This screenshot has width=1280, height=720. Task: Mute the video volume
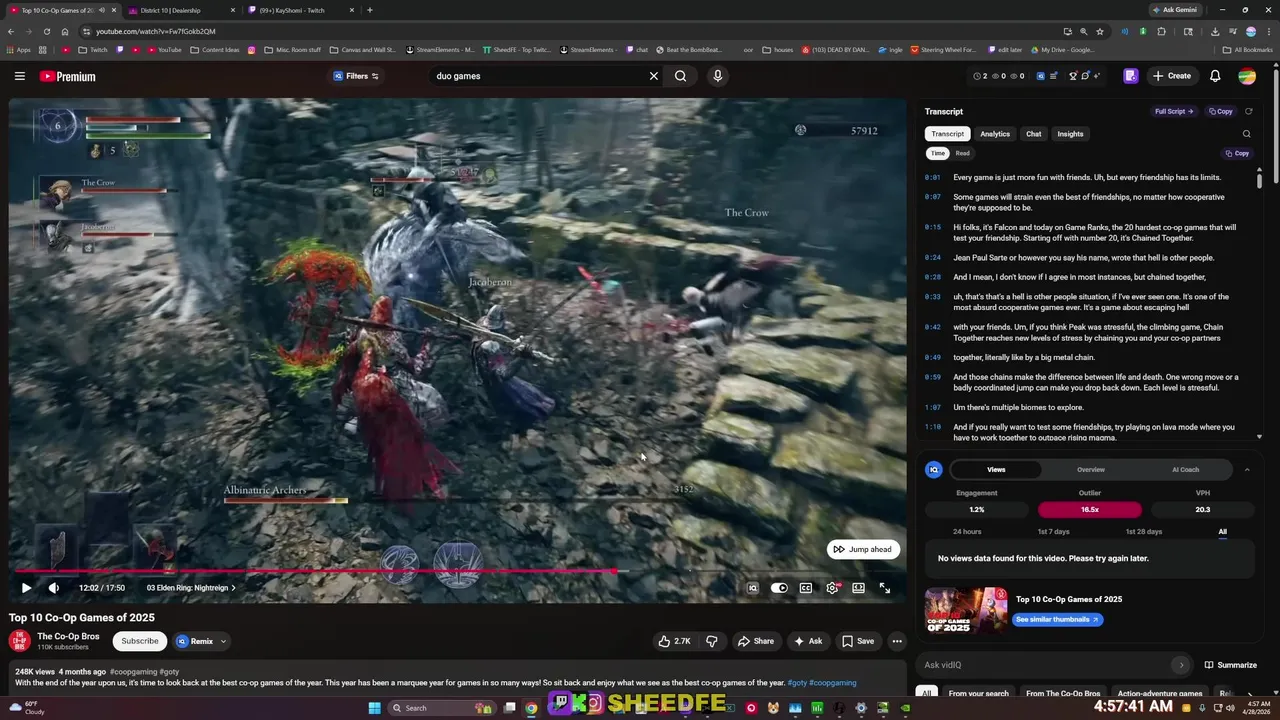(54, 588)
